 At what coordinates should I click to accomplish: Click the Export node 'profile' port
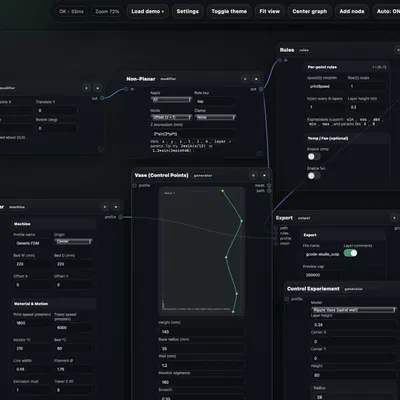(x=276, y=238)
